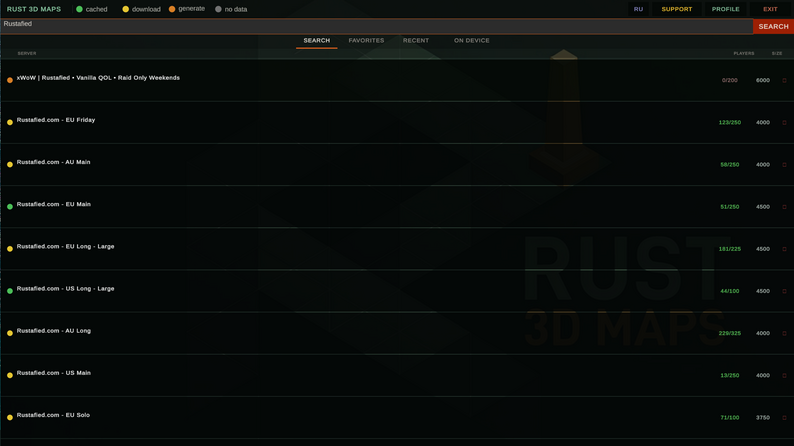Open the Favorites tab

pos(366,40)
